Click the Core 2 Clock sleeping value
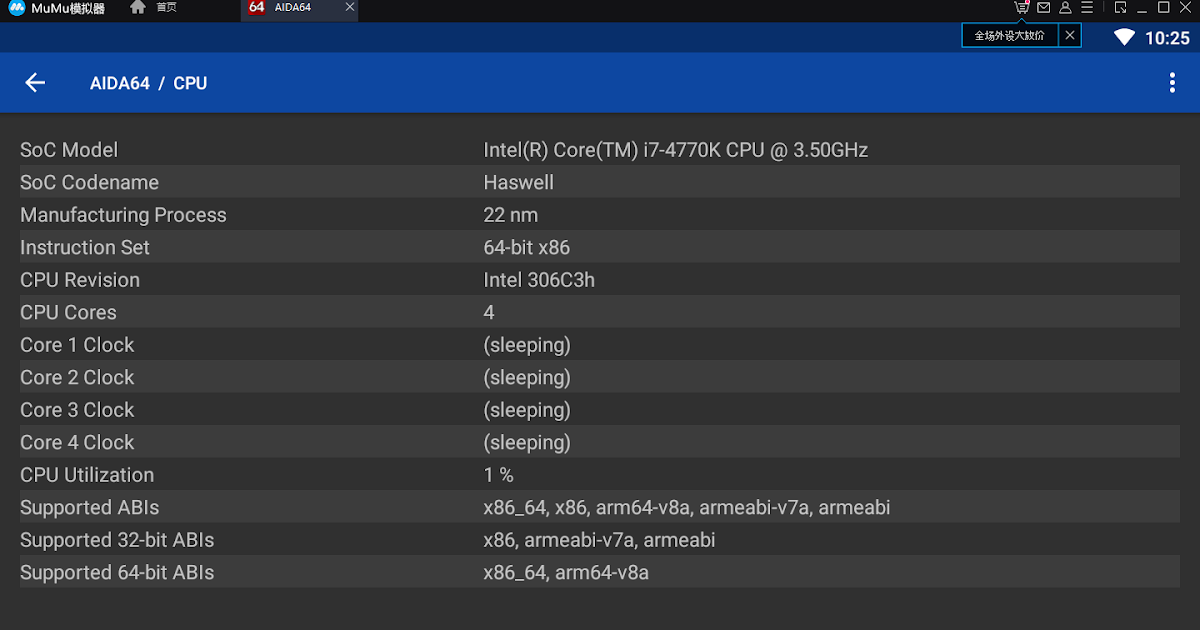1200x630 pixels. (527, 378)
